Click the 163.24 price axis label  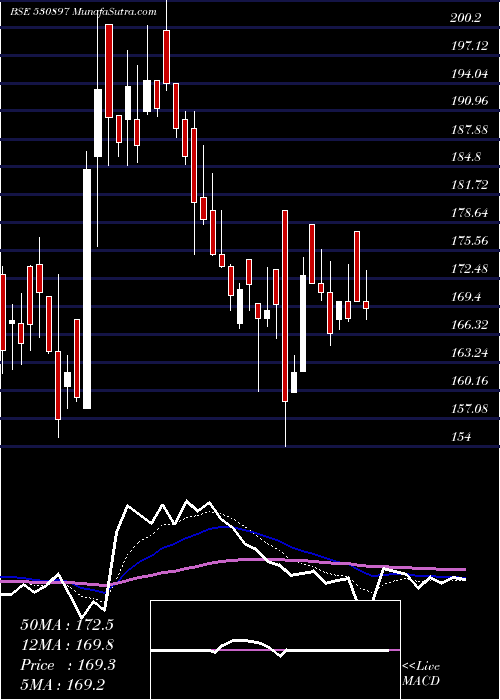tap(469, 353)
